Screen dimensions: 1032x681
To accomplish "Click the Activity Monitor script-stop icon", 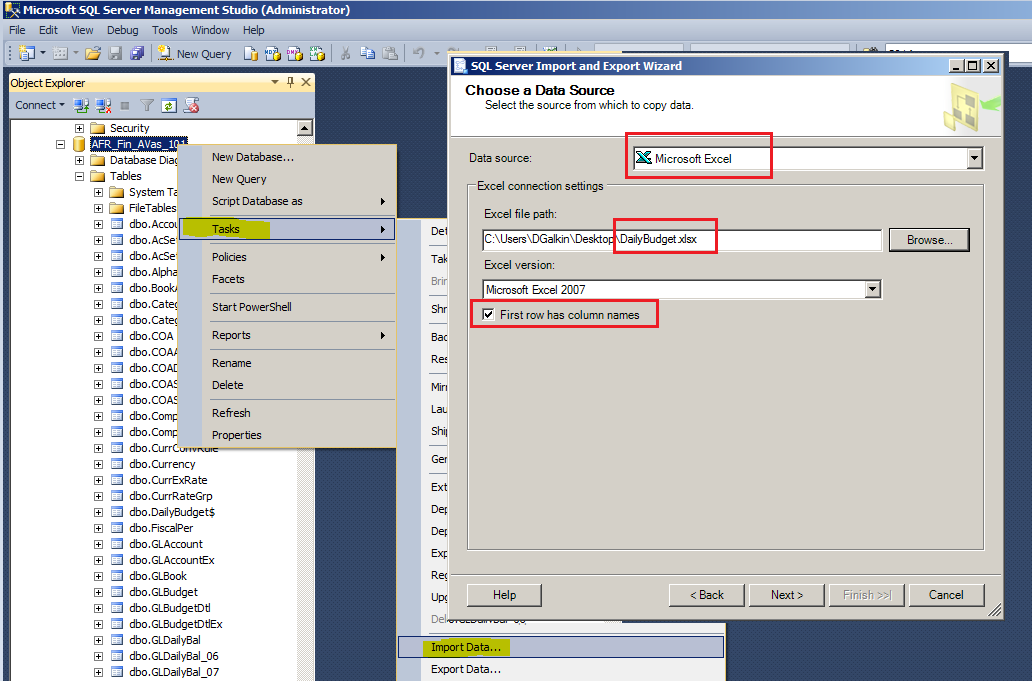I will coord(192,105).
